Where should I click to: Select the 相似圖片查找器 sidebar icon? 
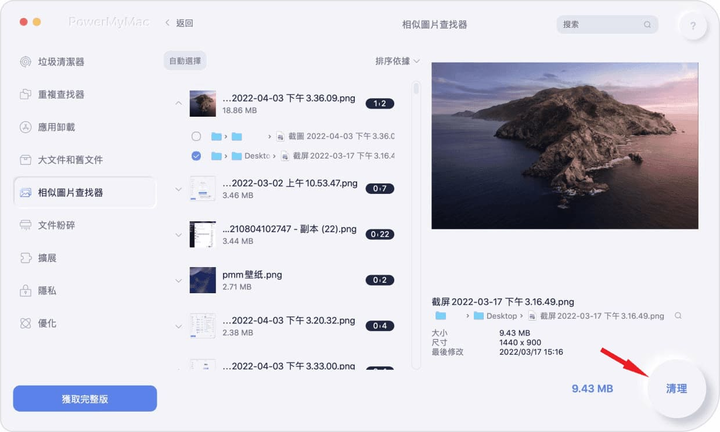pos(25,192)
